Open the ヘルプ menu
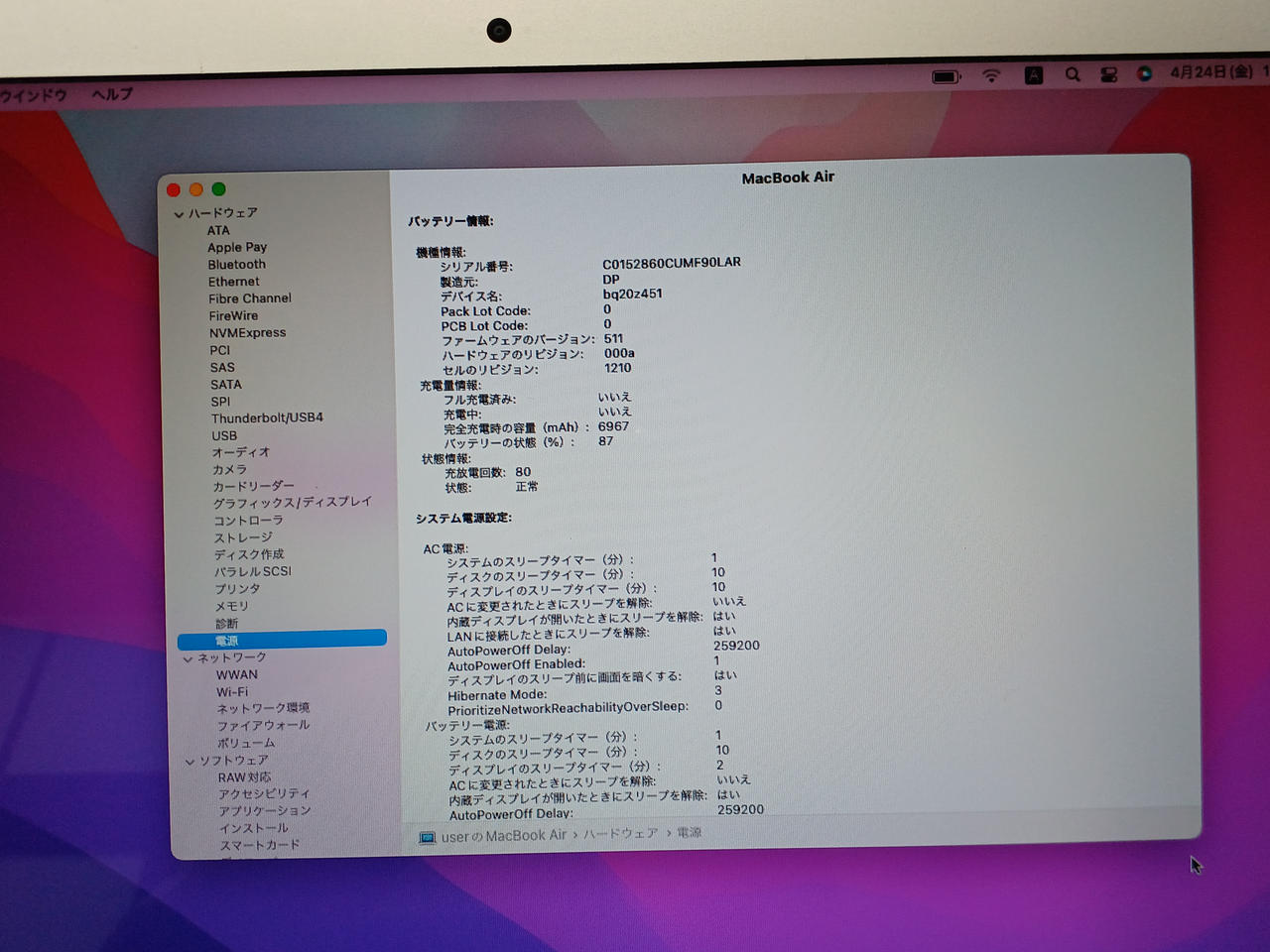1270x952 pixels. coord(111,94)
